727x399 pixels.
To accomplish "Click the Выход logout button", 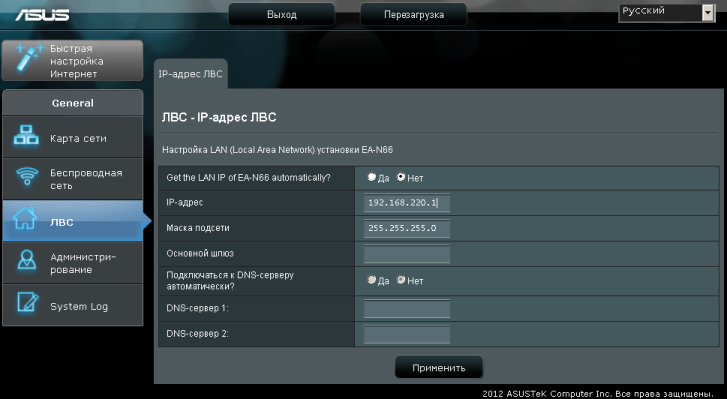I will point(281,14).
